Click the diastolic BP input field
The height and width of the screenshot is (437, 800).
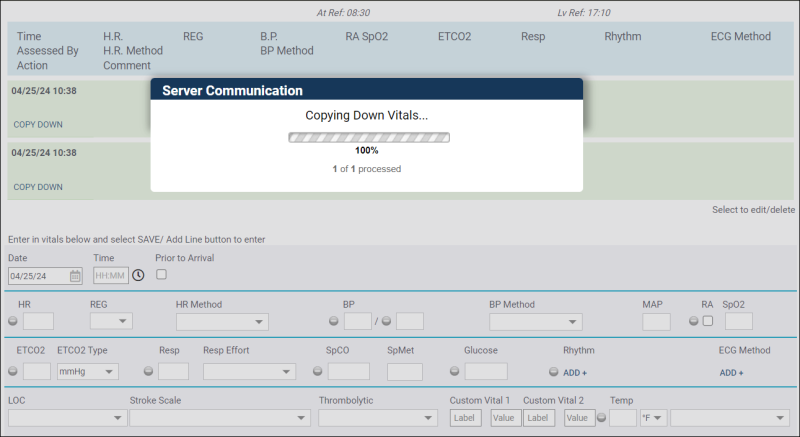tap(410, 321)
